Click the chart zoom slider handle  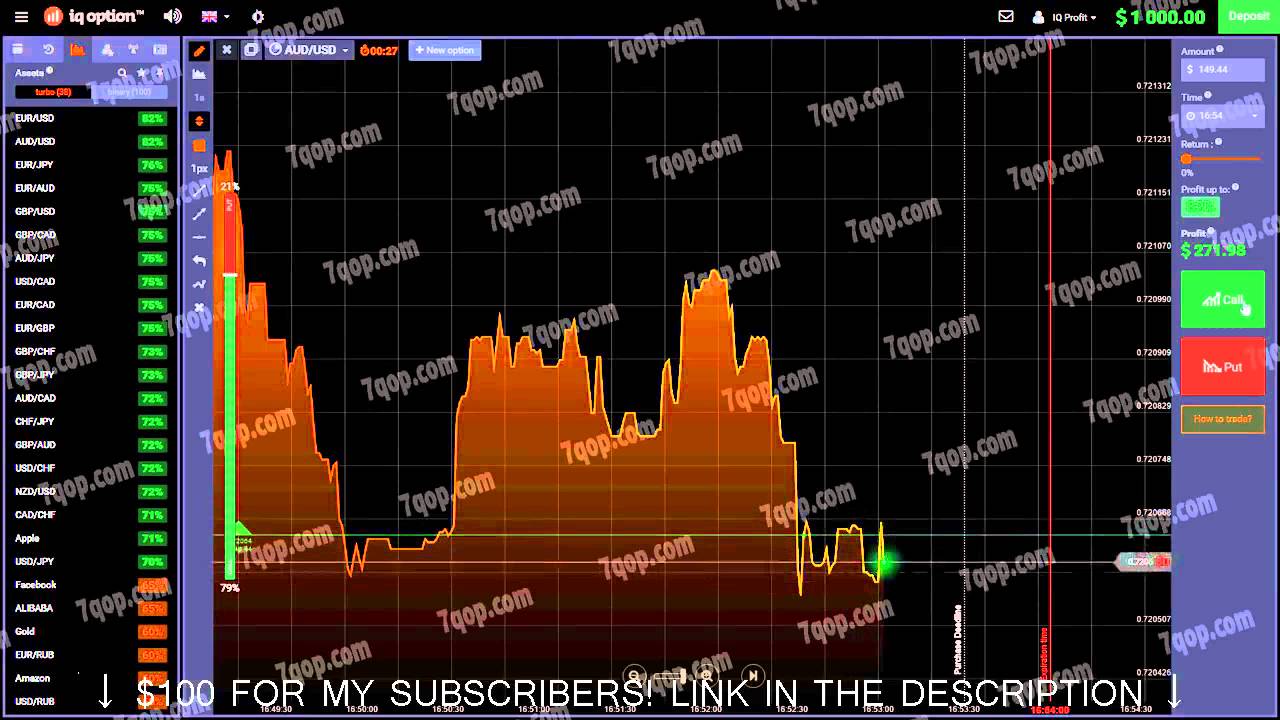[x=685, y=676]
